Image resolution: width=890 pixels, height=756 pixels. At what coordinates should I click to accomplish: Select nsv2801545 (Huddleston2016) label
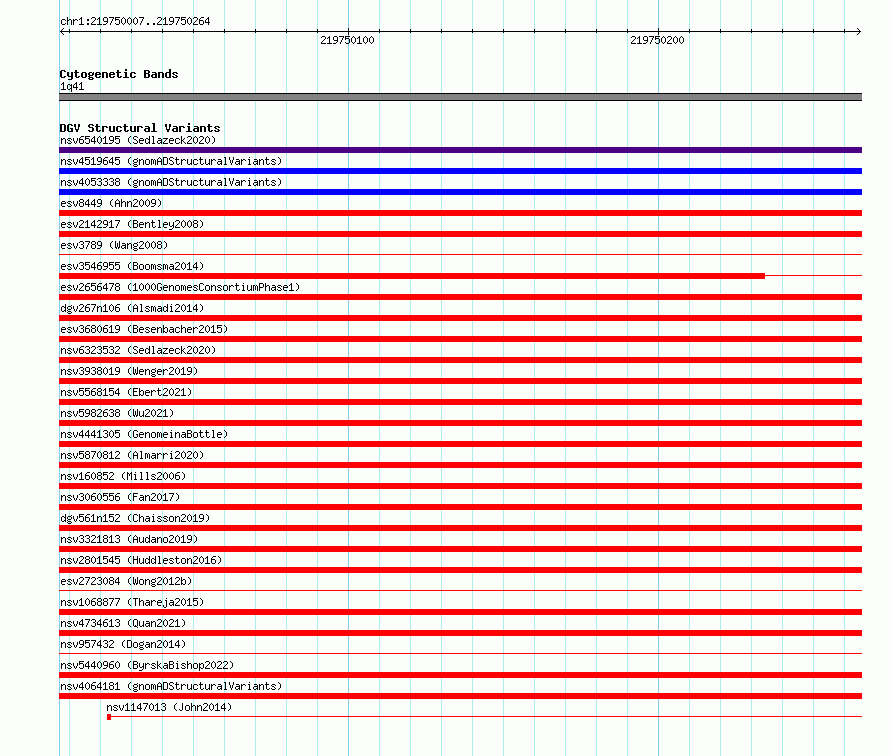141,560
